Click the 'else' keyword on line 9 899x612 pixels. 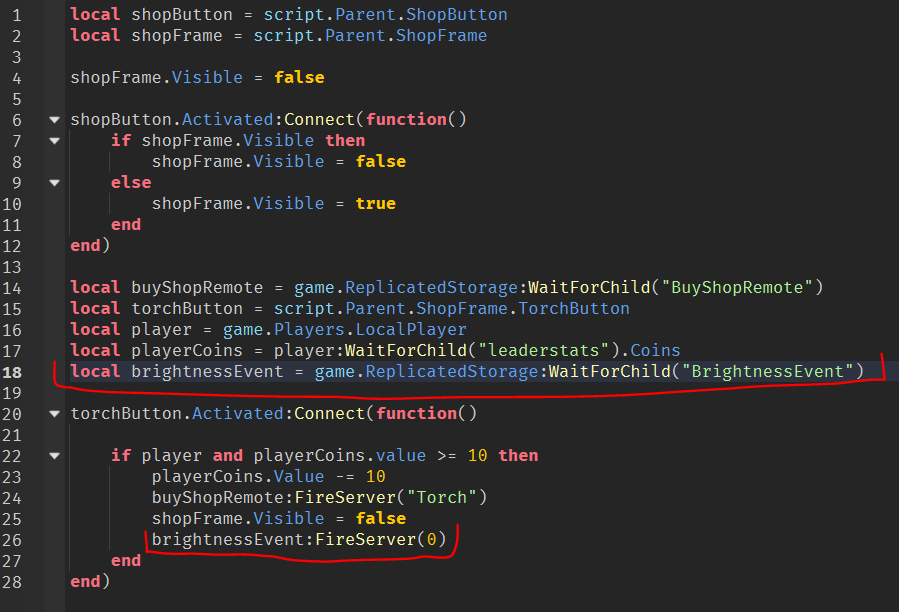pos(131,182)
